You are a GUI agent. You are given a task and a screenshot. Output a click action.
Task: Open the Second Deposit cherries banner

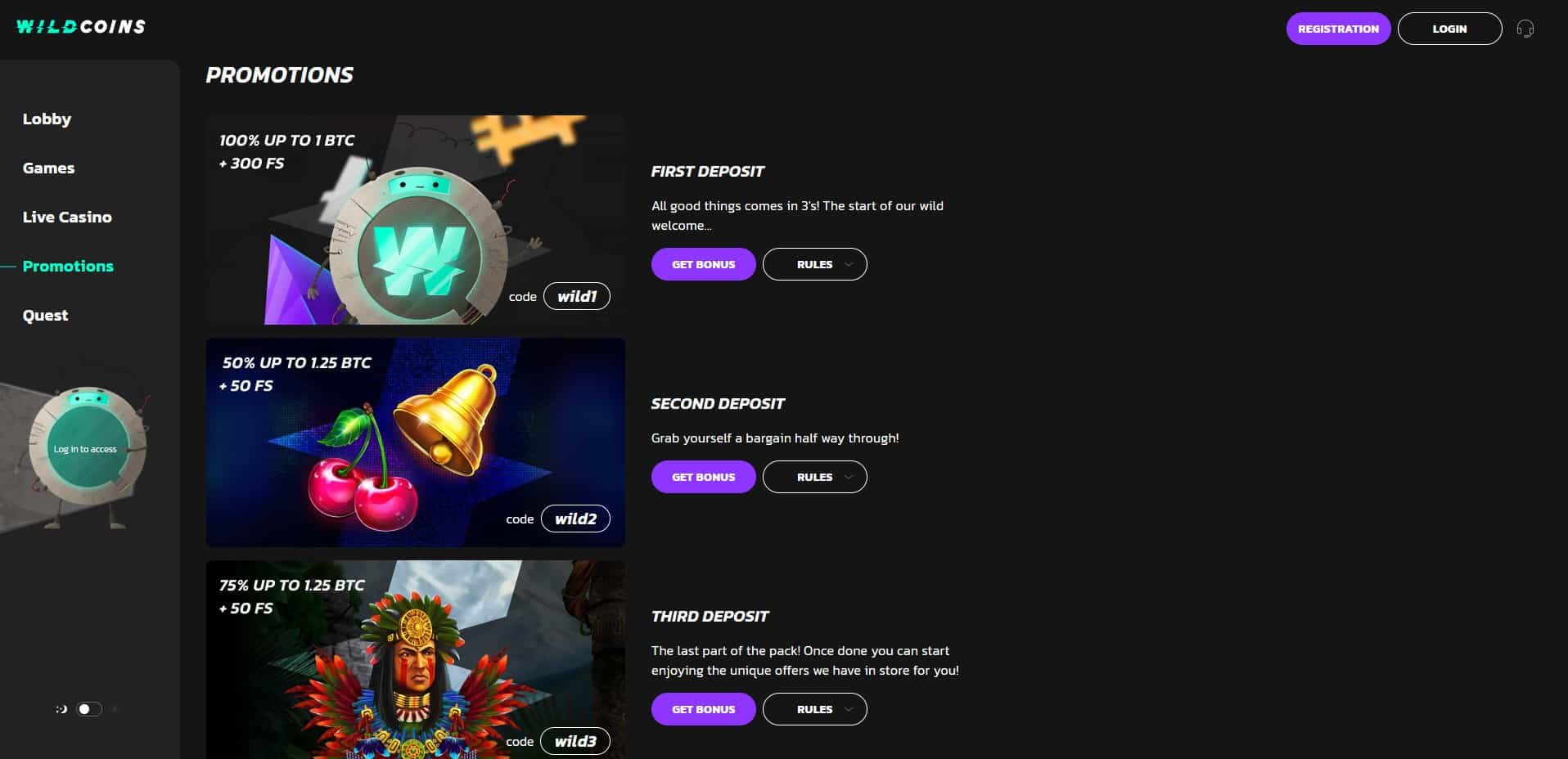point(416,442)
